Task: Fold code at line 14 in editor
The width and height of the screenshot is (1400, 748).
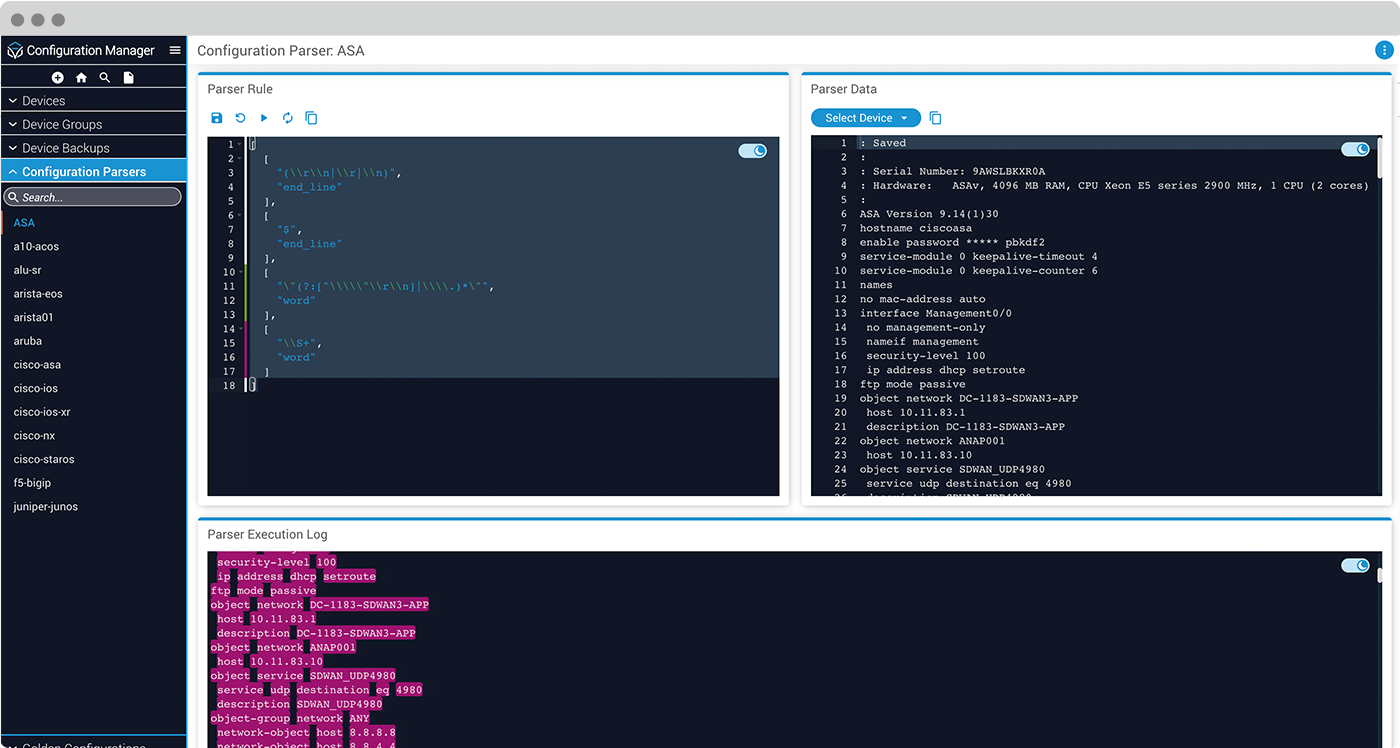Action: click(241, 329)
